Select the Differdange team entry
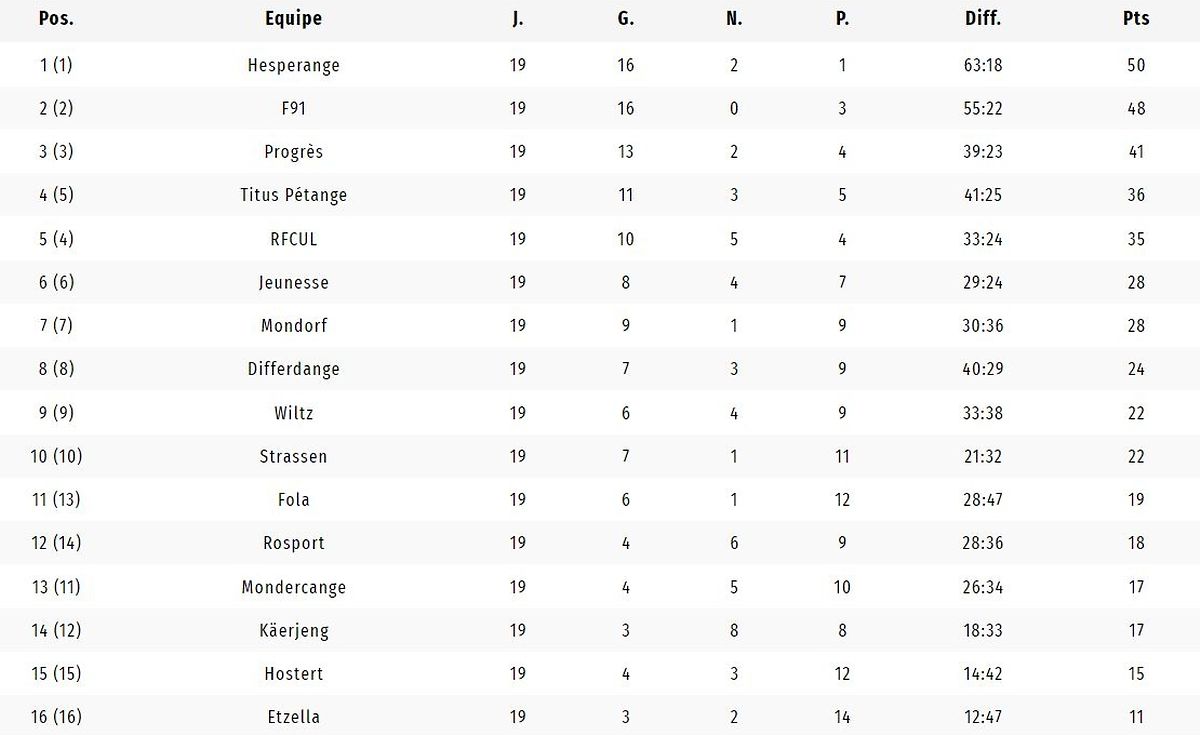Screen dimensions: 1200x735 [293, 369]
